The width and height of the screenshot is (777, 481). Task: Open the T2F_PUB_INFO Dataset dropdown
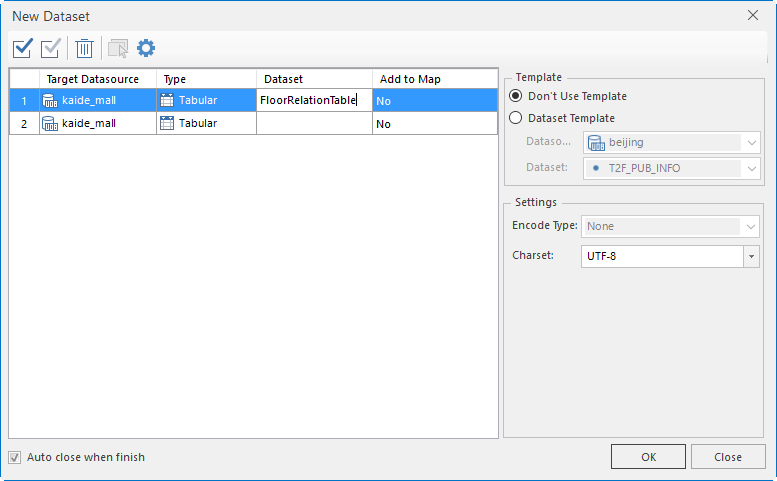click(750, 168)
